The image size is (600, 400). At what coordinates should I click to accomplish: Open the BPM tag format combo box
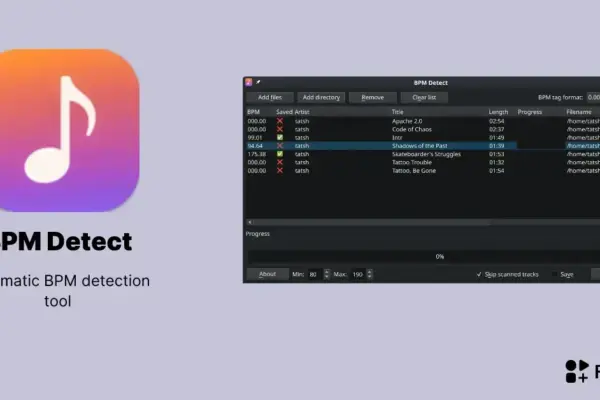[x=593, y=97]
